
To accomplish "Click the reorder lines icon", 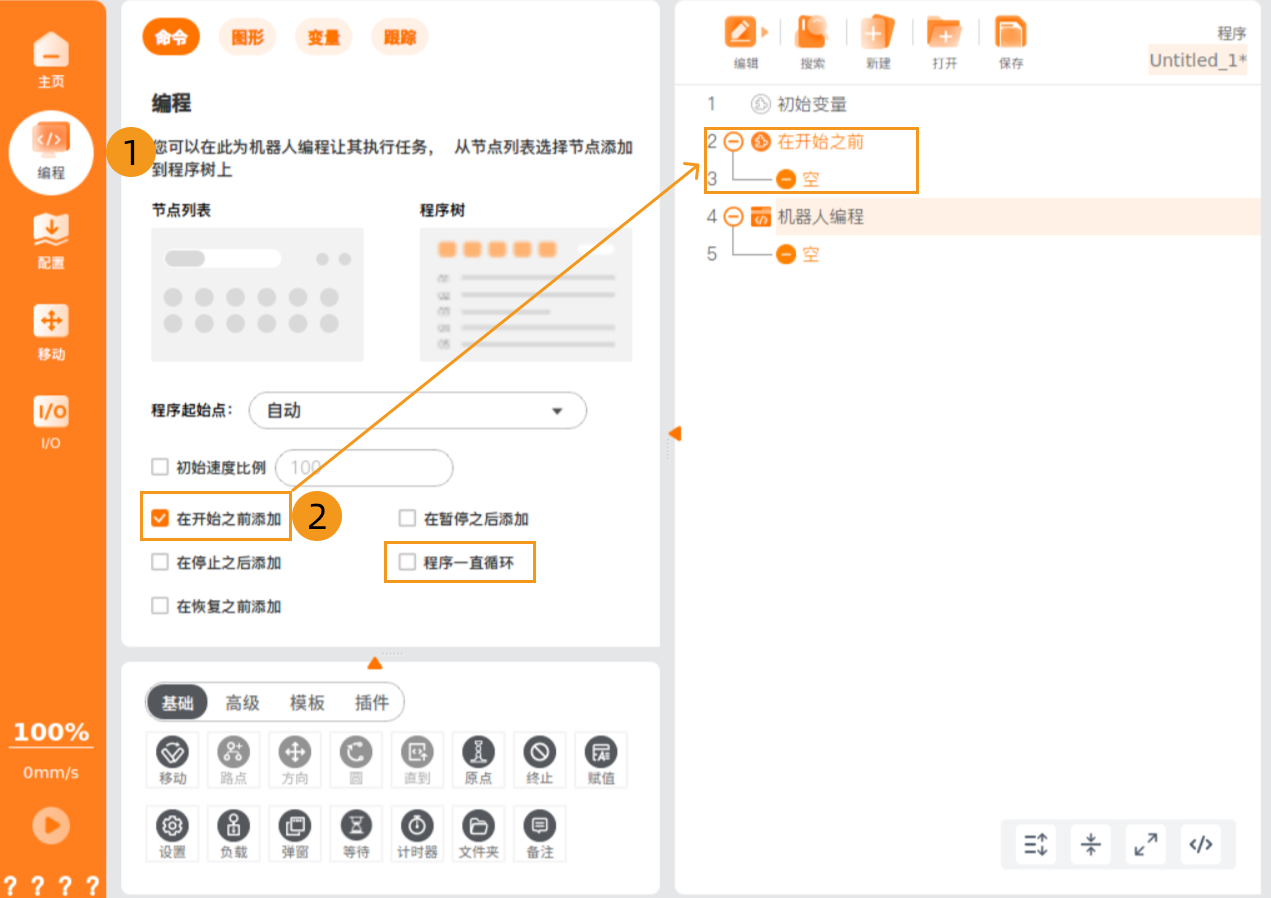I will click(x=1035, y=845).
